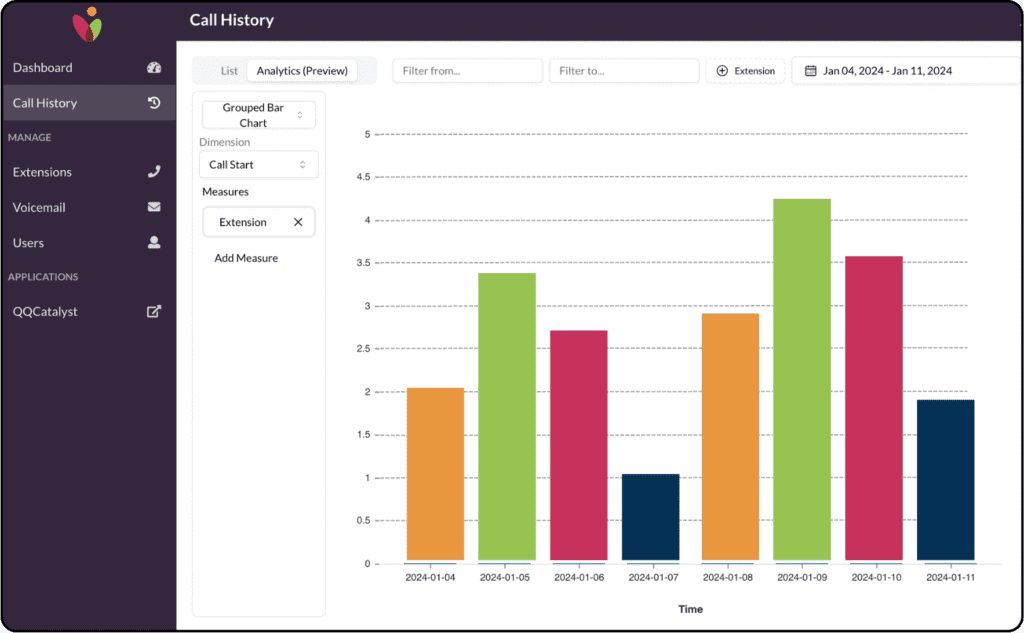Click the green bar for 2024-01-09
1024x633 pixels.
click(x=802, y=380)
